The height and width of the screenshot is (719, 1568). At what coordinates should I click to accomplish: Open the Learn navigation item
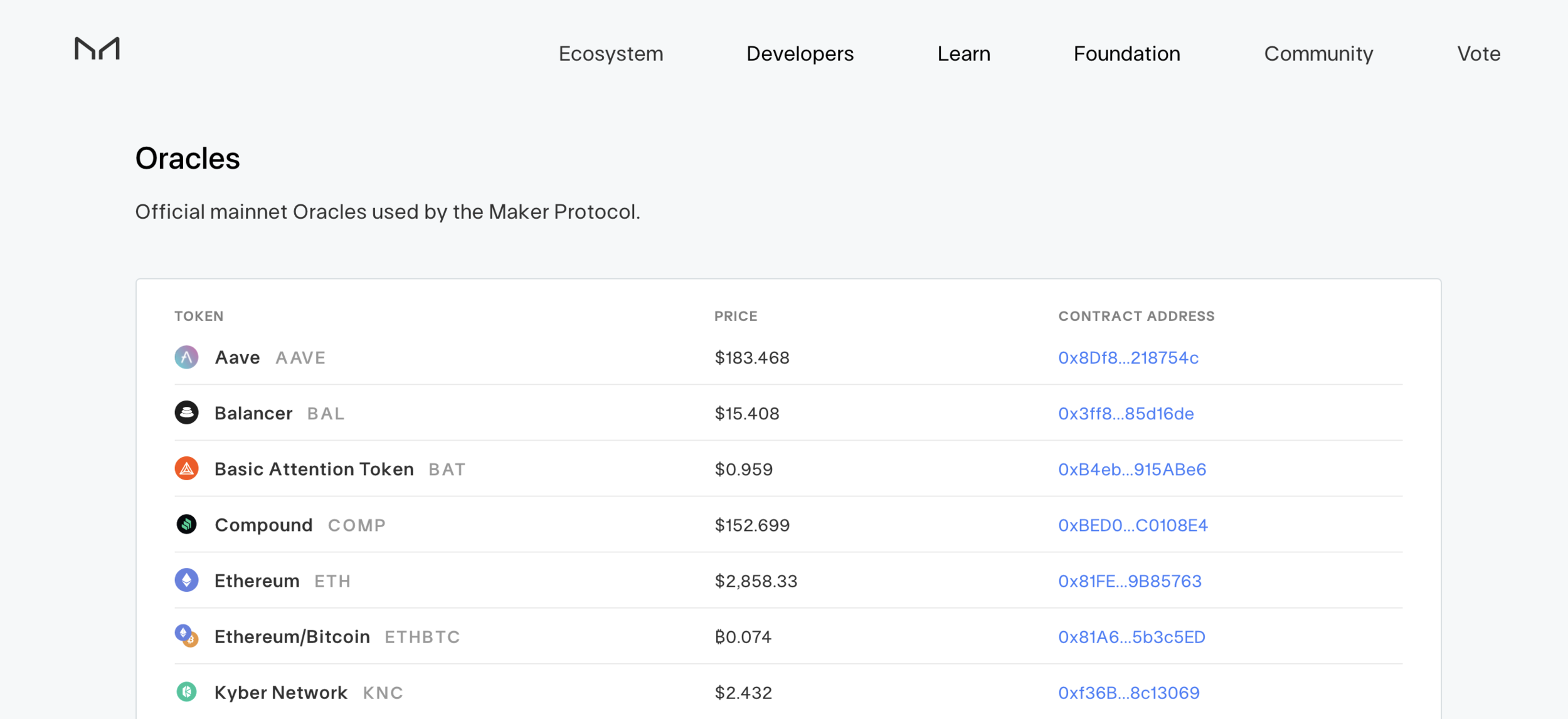coord(963,54)
